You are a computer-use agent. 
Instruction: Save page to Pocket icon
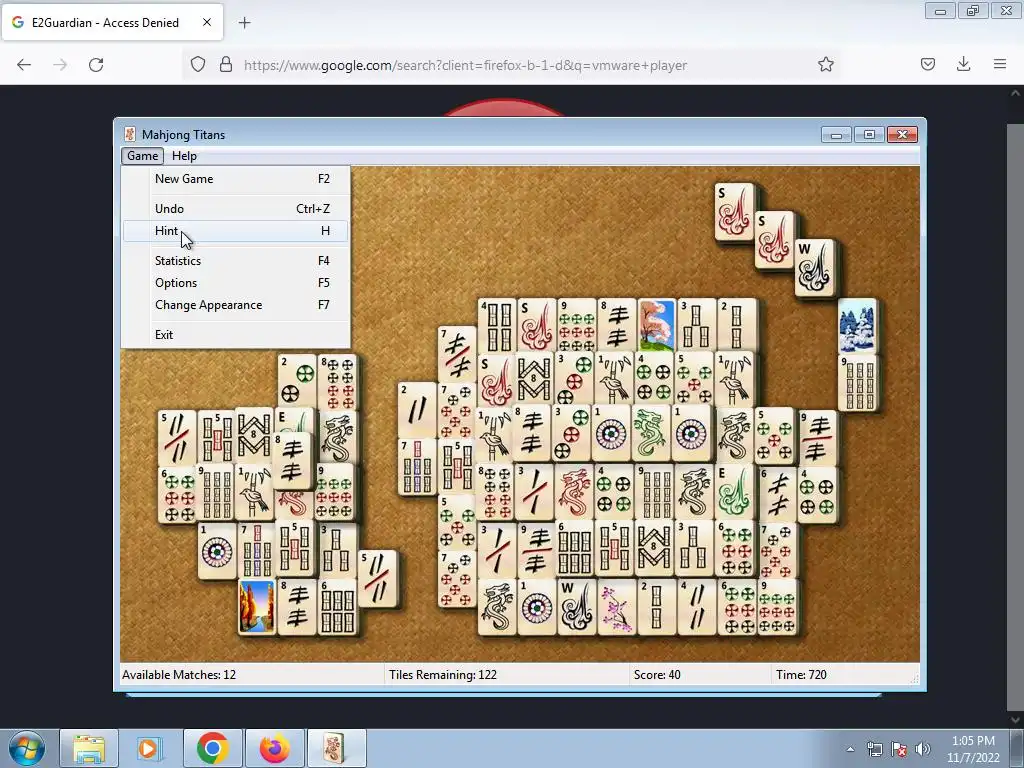pos(927,64)
